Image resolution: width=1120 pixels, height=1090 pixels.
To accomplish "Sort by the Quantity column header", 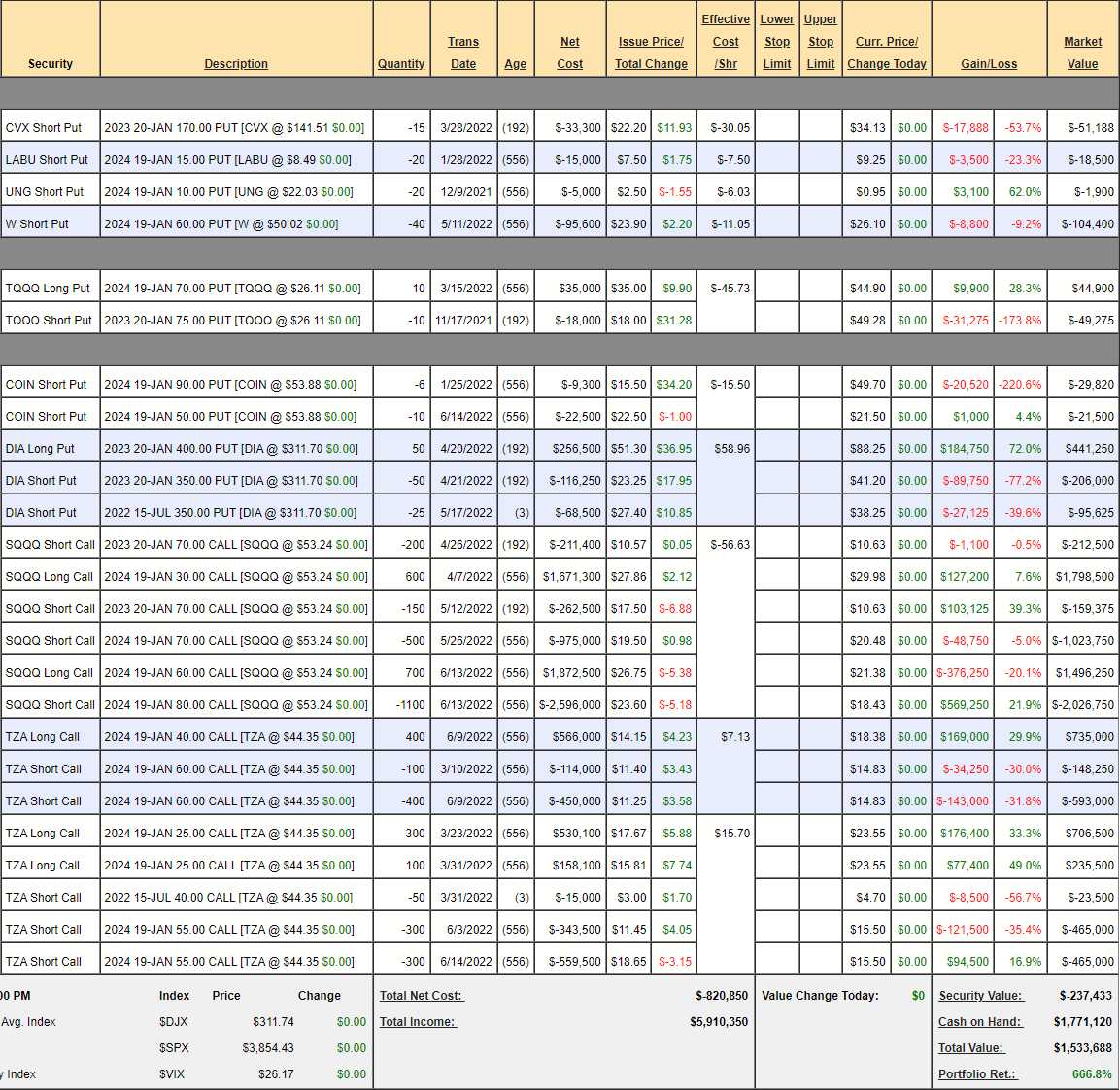I will [401, 64].
